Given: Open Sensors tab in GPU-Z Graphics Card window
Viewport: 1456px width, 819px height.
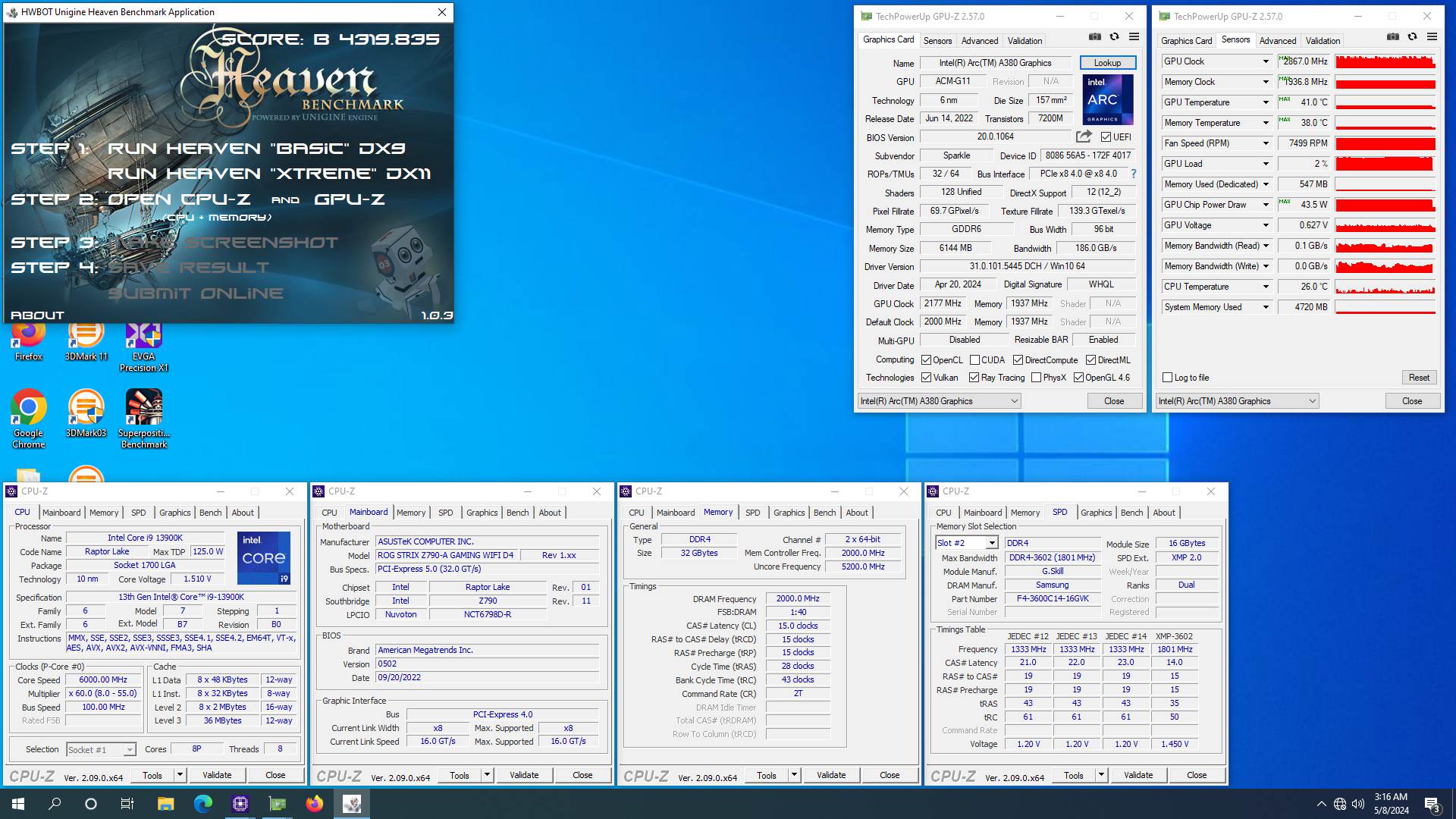Looking at the screenshot, I should (x=937, y=41).
